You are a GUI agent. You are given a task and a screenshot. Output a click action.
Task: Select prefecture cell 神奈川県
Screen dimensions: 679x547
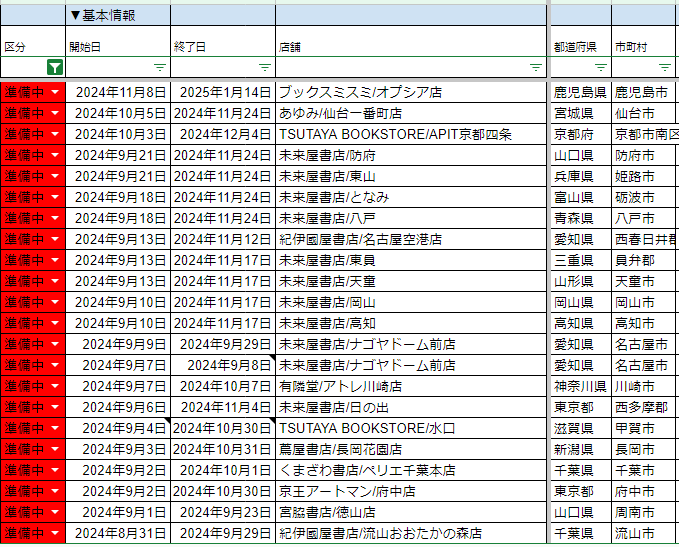click(x=581, y=386)
